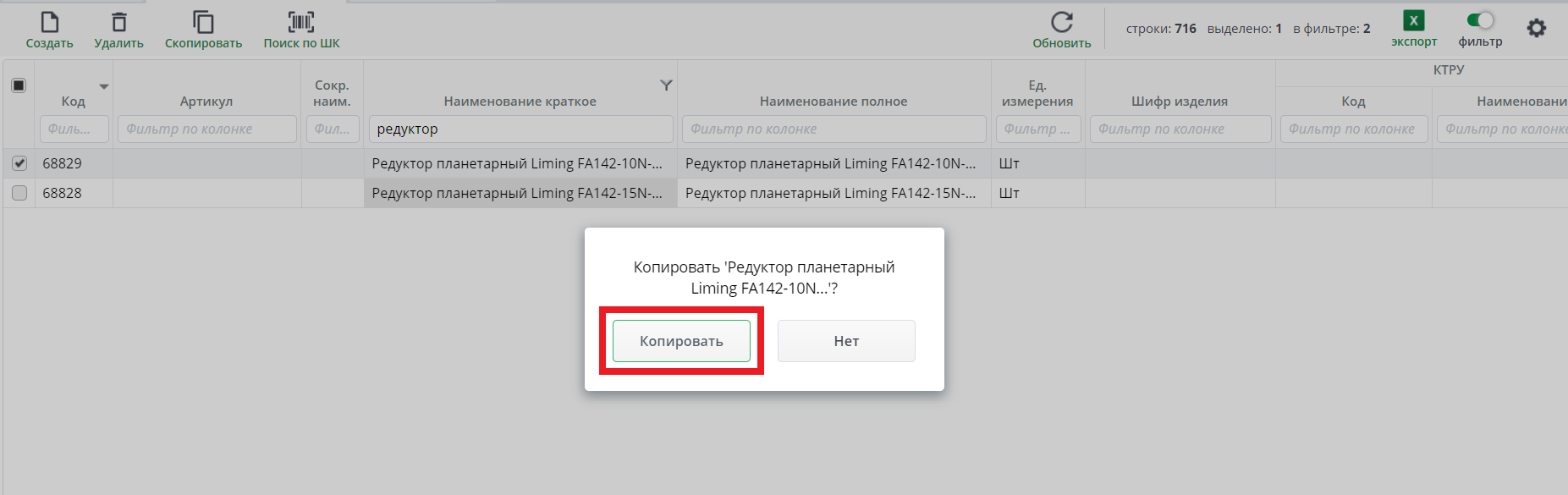Viewport: 1568px width, 495px height.
Task: Open barcode search Поиск по ШК
Action: [301, 22]
